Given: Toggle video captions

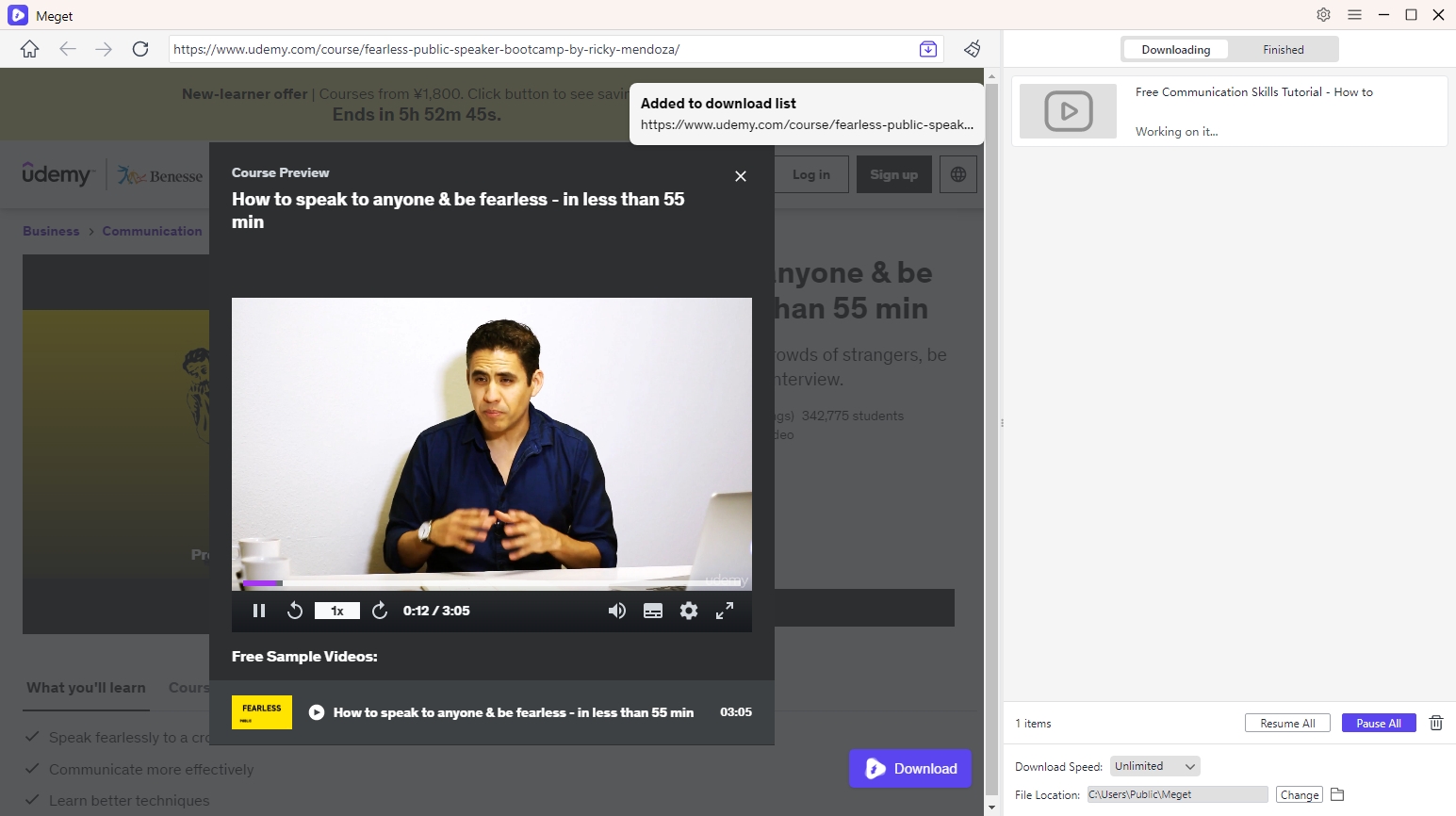Looking at the screenshot, I should (653, 611).
